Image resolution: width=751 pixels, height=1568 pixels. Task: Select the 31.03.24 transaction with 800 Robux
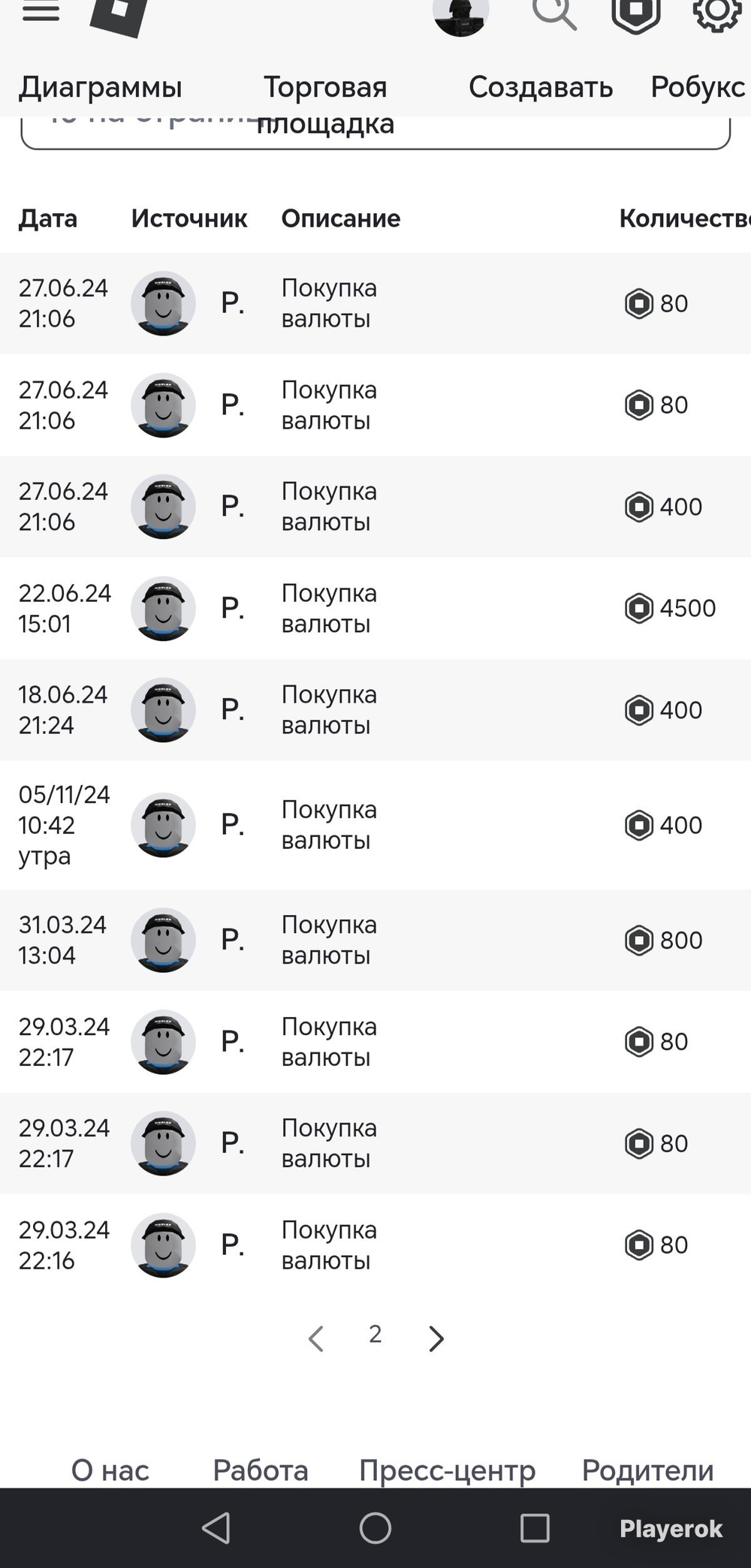click(375, 940)
